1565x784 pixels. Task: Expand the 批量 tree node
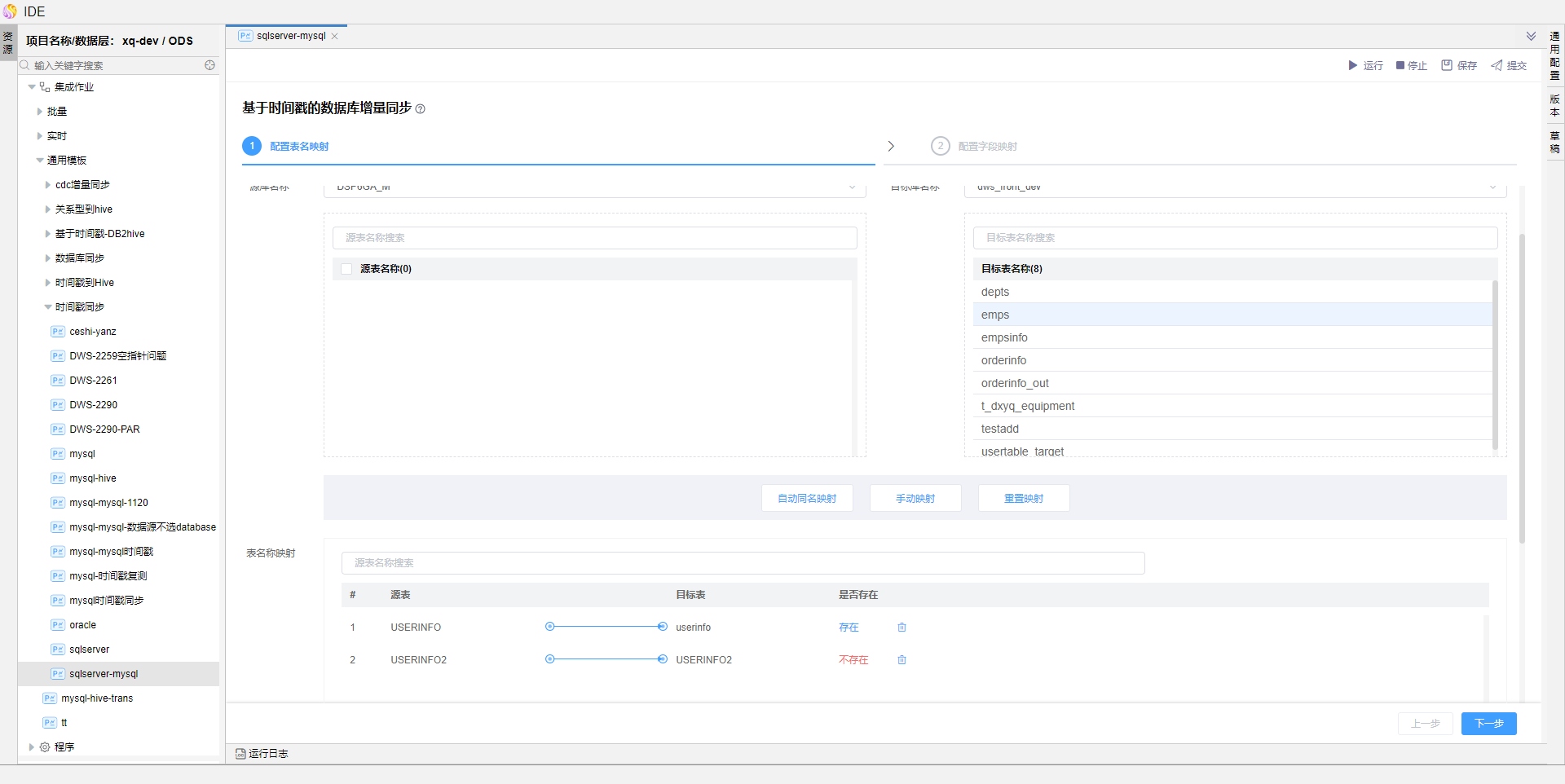coord(39,112)
